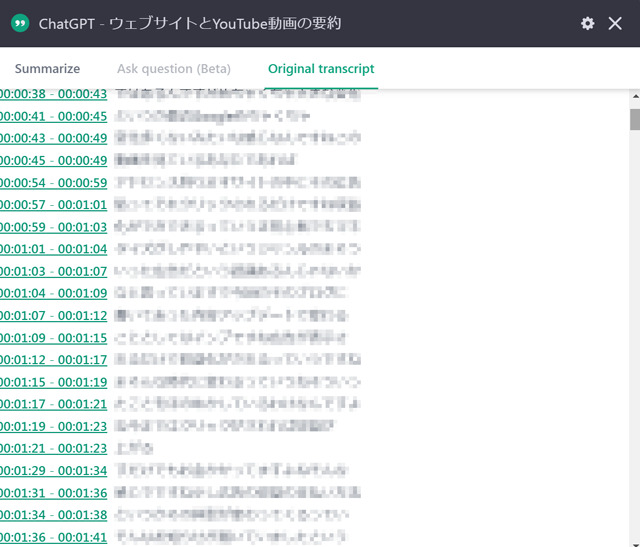The width and height of the screenshot is (640, 547).
Task: Jump to timestamp 00:00:45 - 00:00:49
Action: (53, 160)
